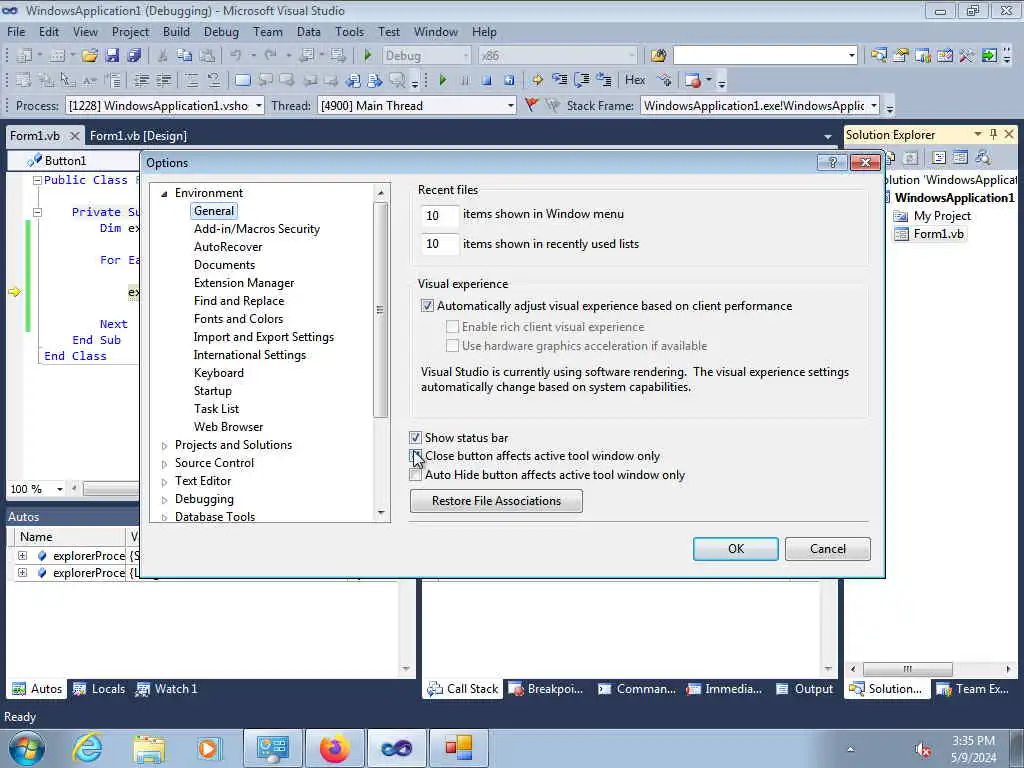Switch to Form1.vb [Design] tab
Viewport: 1024px width, 768px height.
point(138,135)
